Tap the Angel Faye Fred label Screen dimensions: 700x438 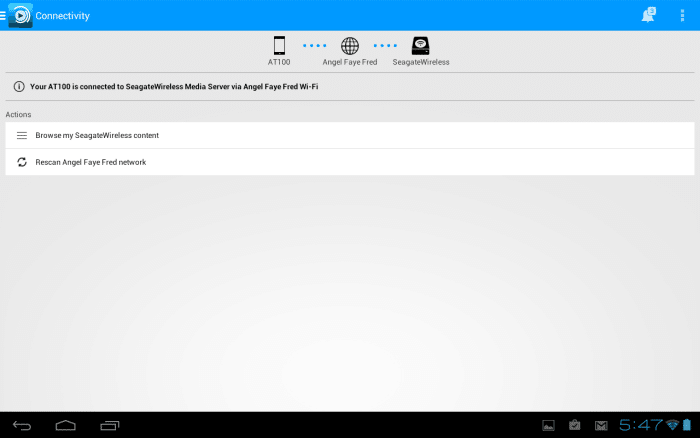(350, 62)
